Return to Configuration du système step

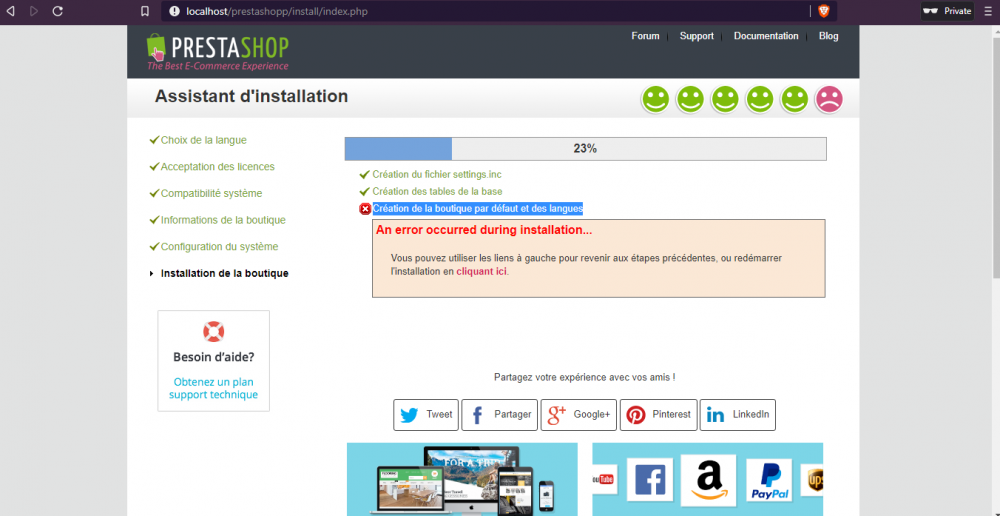click(219, 246)
